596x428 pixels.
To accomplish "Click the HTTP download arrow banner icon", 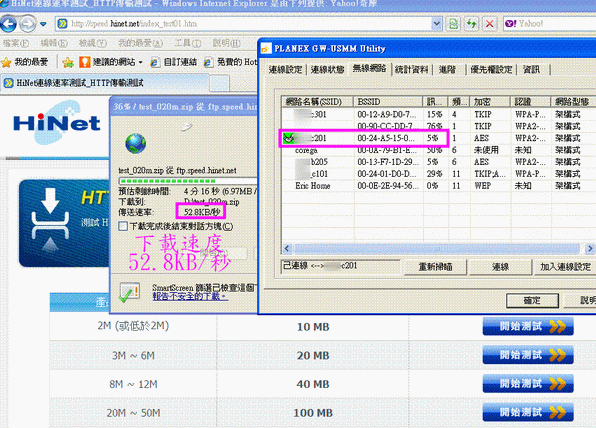I will pyautogui.click(x=50, y=220).
